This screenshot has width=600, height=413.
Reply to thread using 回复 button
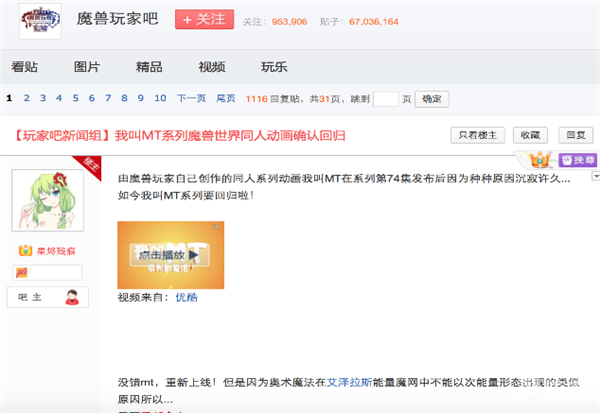point(576,135)
